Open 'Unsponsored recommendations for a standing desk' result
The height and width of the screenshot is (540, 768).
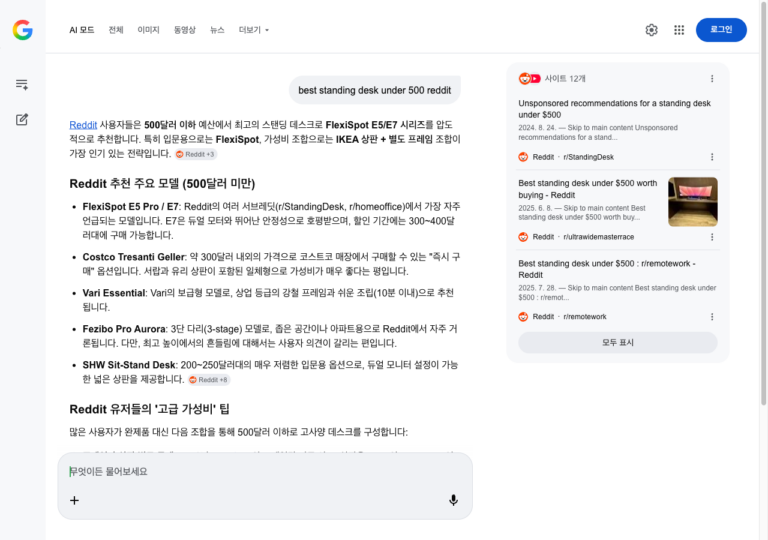[x=614, y=109]
